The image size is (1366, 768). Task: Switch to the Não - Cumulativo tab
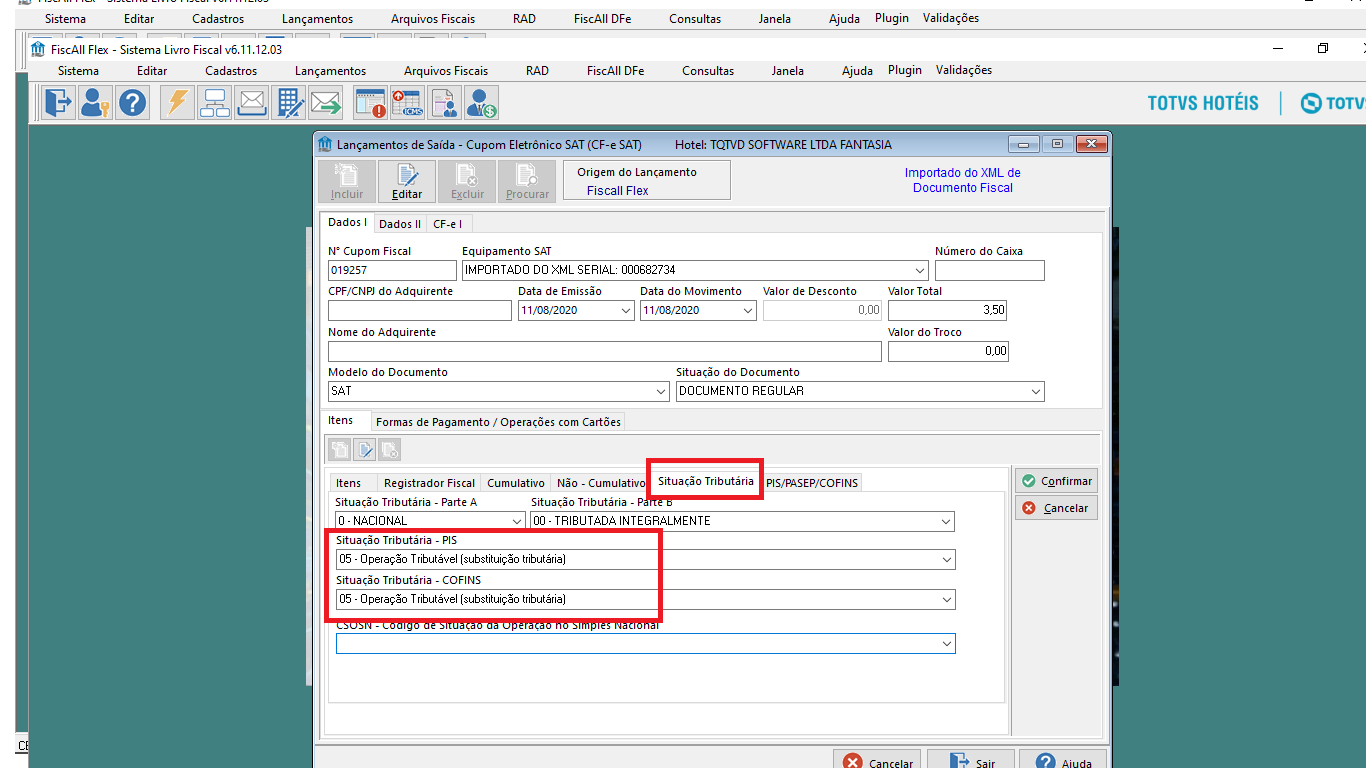point(601,483)
